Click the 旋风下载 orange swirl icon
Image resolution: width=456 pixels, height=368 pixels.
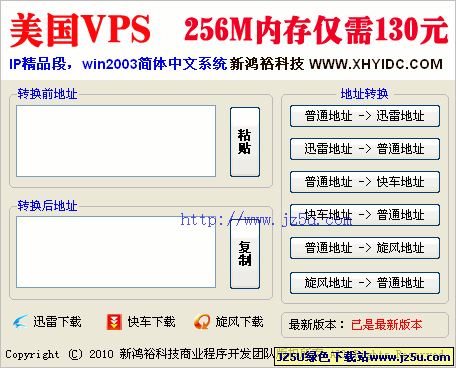[x=202, y=322]
